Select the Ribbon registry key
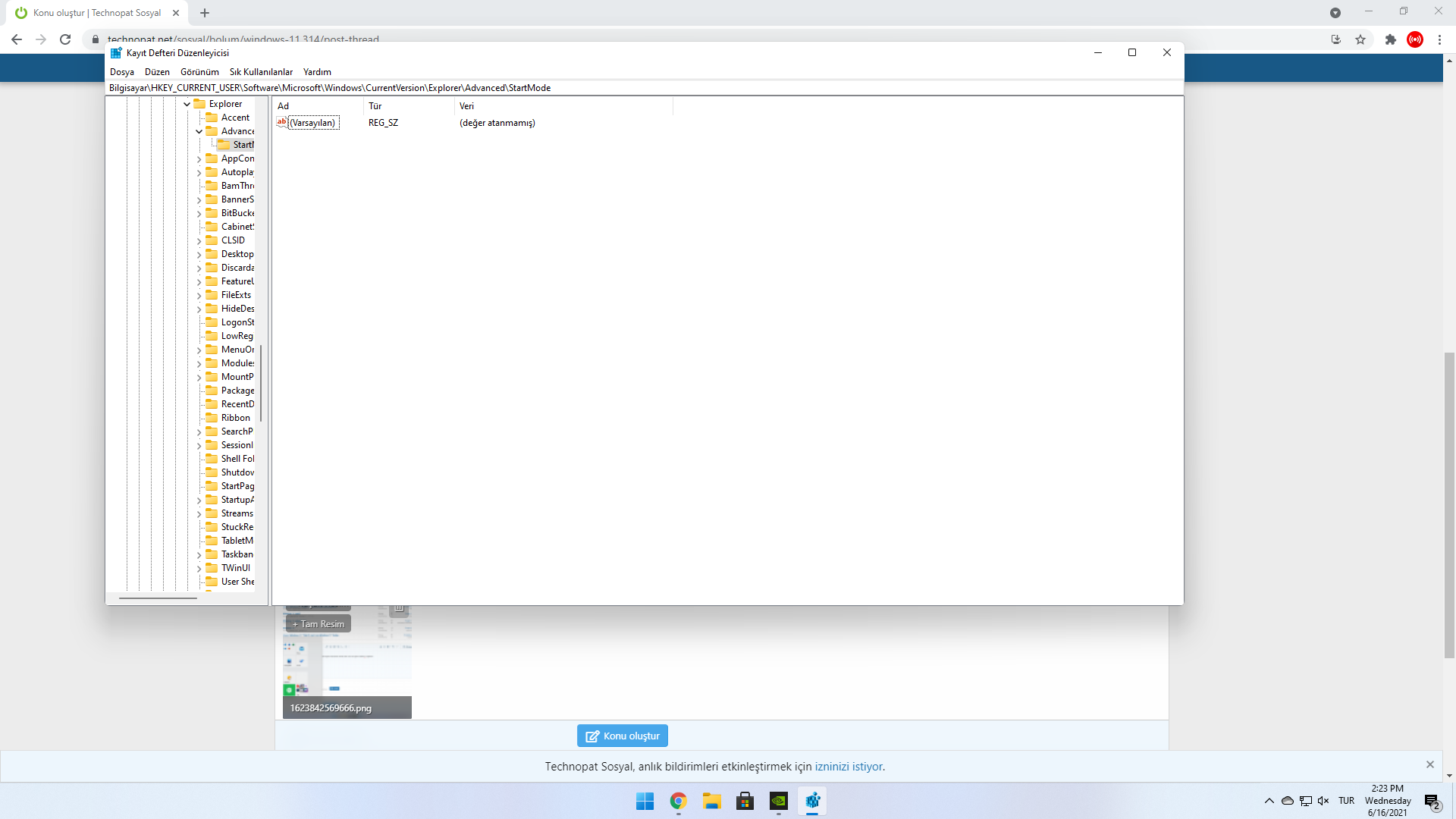 pos(235,418)
